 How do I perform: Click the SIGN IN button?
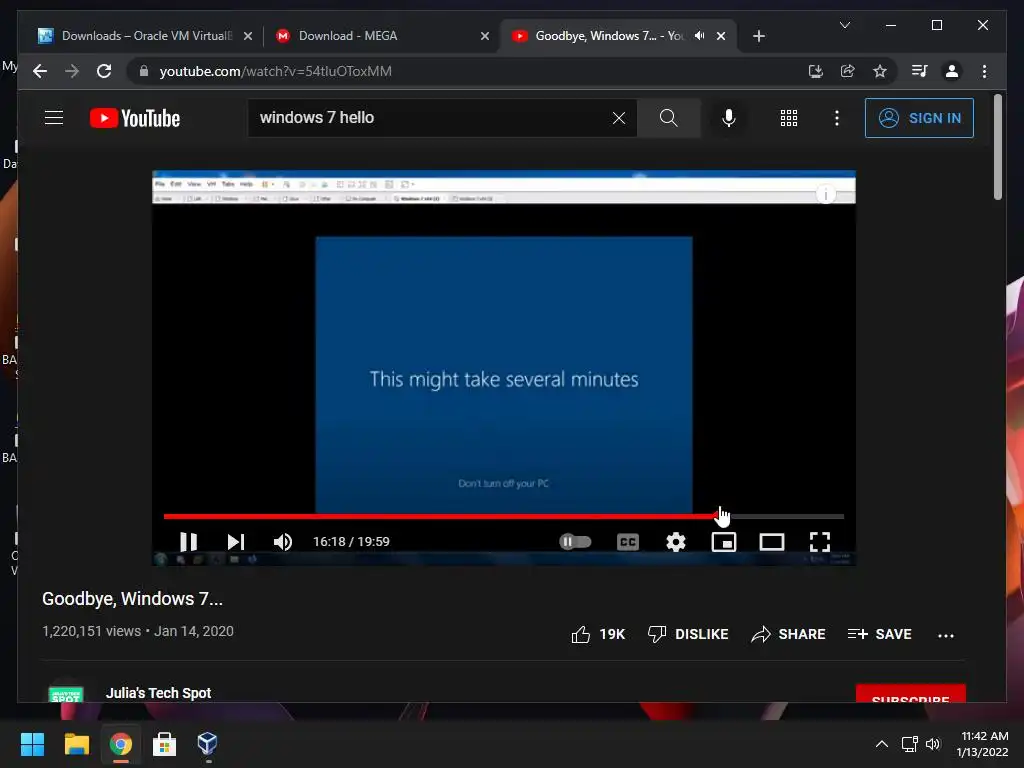[x=919, y=118]
